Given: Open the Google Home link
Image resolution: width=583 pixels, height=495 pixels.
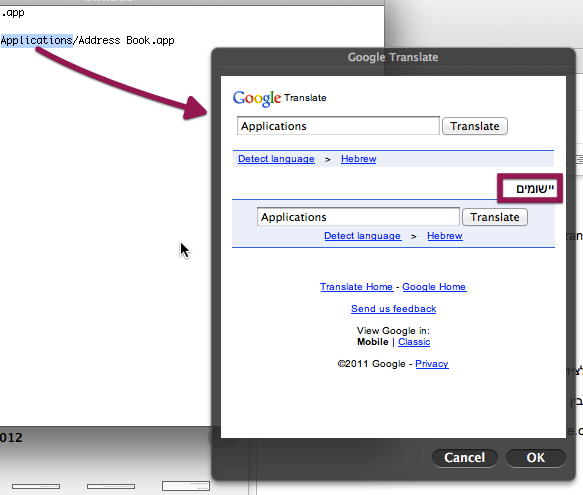Looking at the screenshot, I should (434, 287).
